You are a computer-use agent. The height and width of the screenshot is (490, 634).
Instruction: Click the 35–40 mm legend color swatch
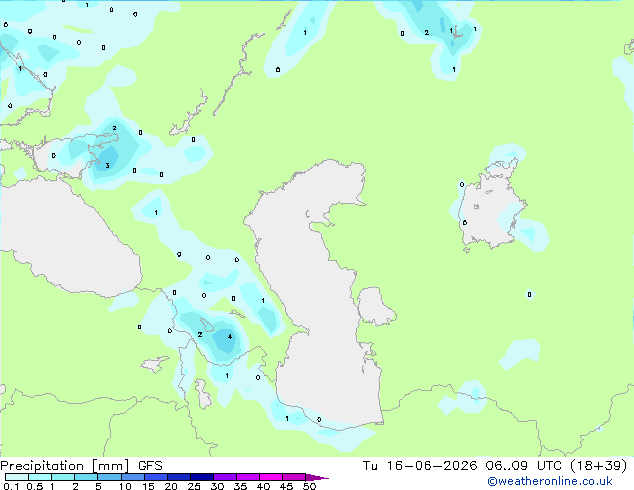[x=247, y=477]
